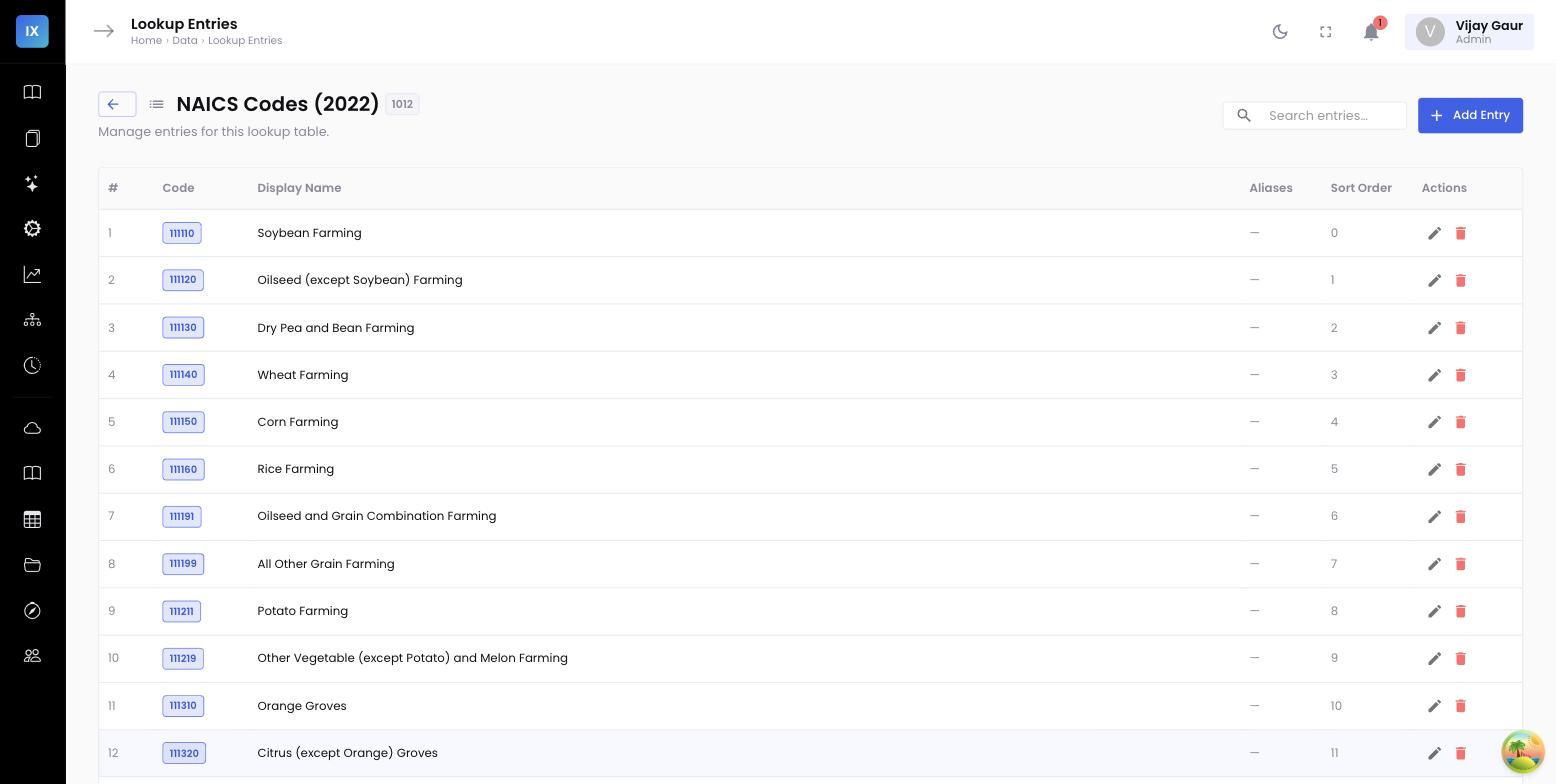The height and width of the screenshot is (784, 1556).
Task: Expand the sidebar with arrow icon
Action: pyautogui.click(x=104, y=31)
